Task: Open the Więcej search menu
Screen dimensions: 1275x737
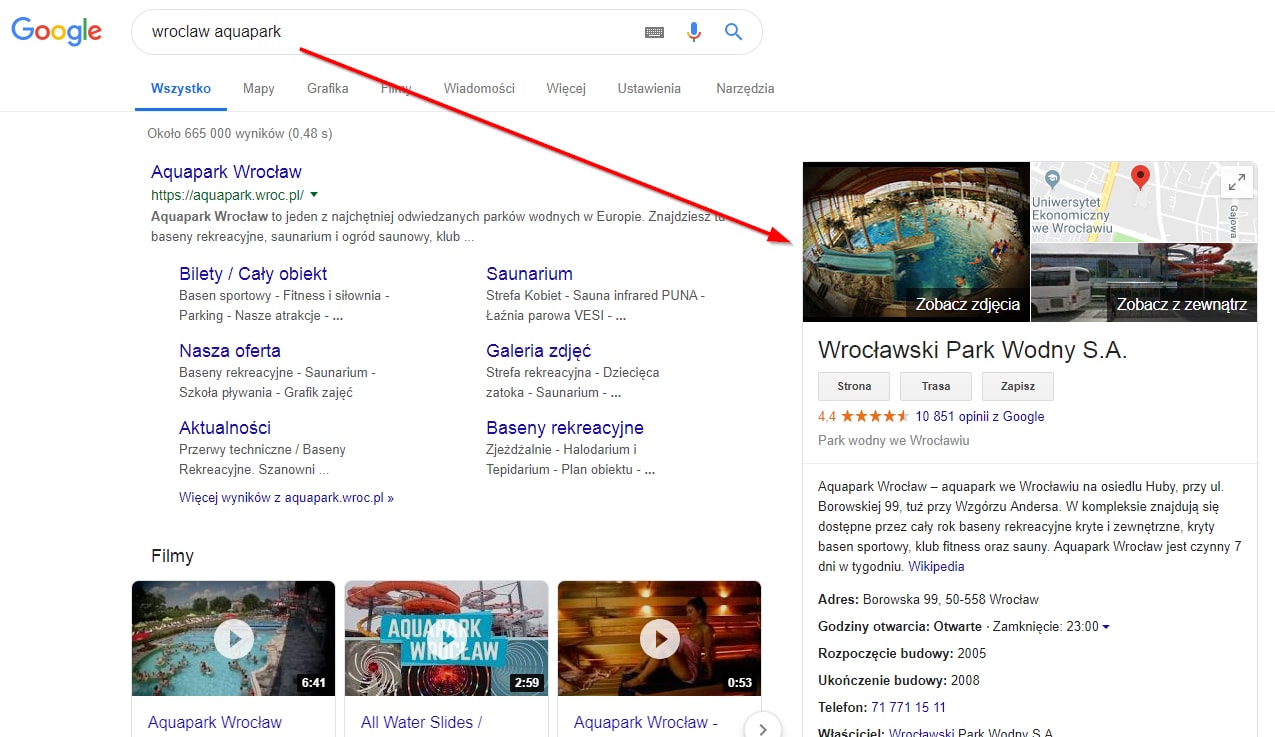Action: (566, 88)
